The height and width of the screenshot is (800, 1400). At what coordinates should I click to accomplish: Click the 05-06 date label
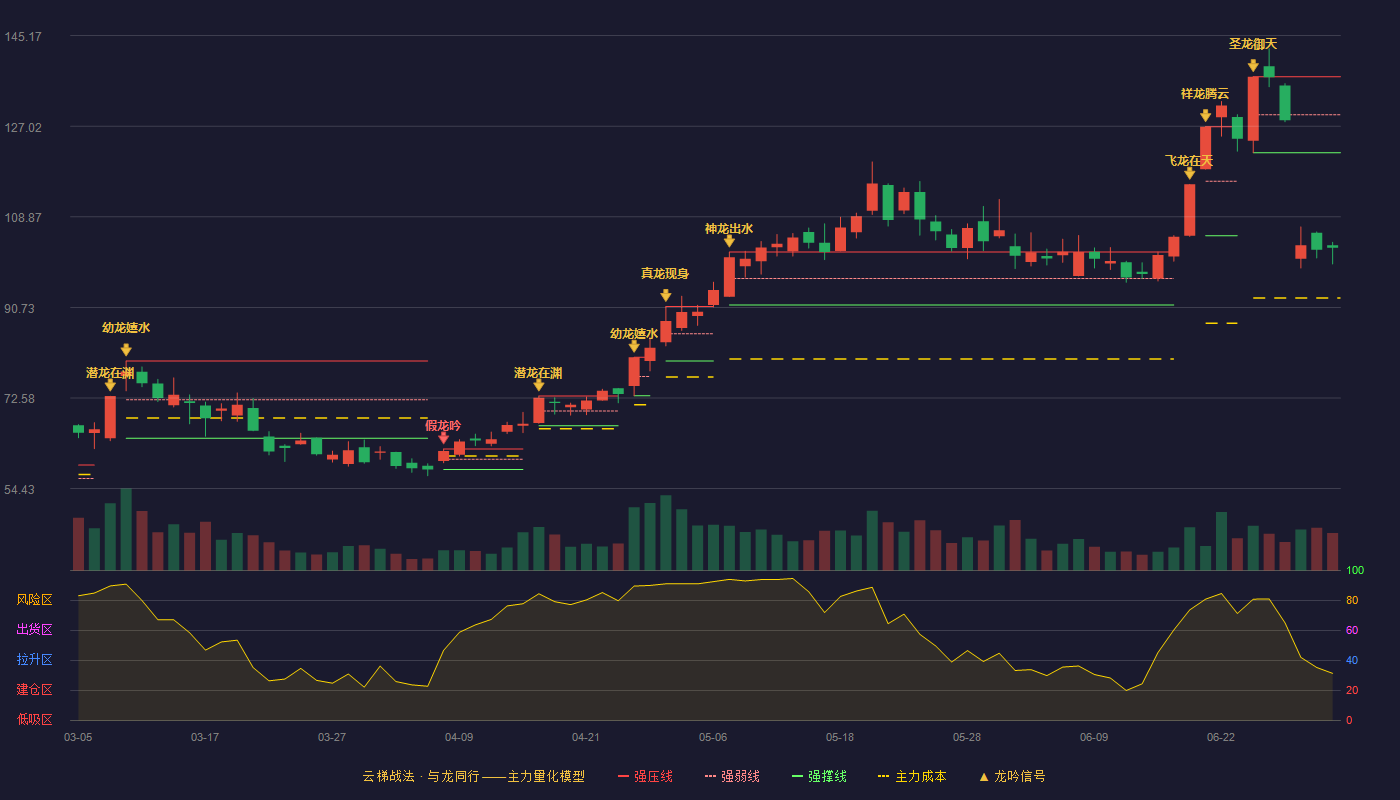pos(713,737)
